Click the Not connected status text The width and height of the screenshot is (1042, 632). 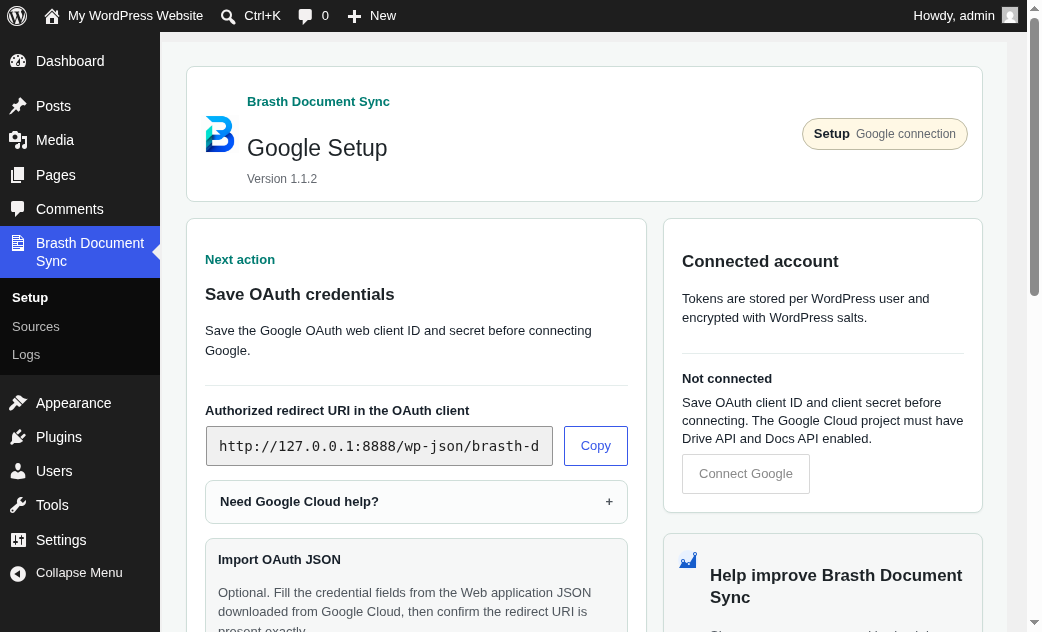(x=727, y=379)
